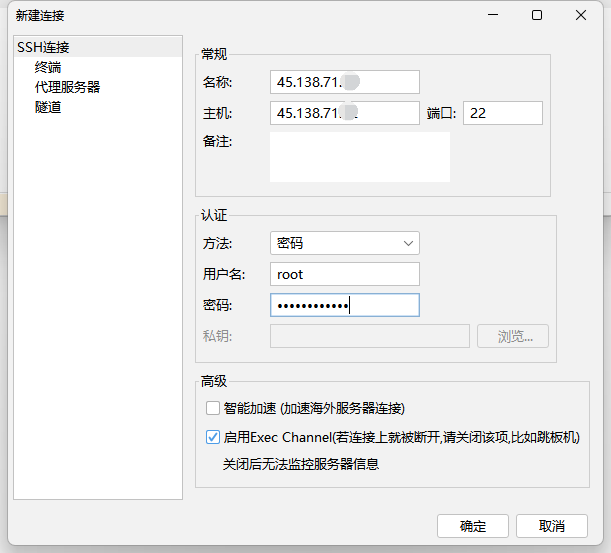Click the 密码 password field
The width and height of the screenshot is (611, 553).
click(x=344, y=305)
